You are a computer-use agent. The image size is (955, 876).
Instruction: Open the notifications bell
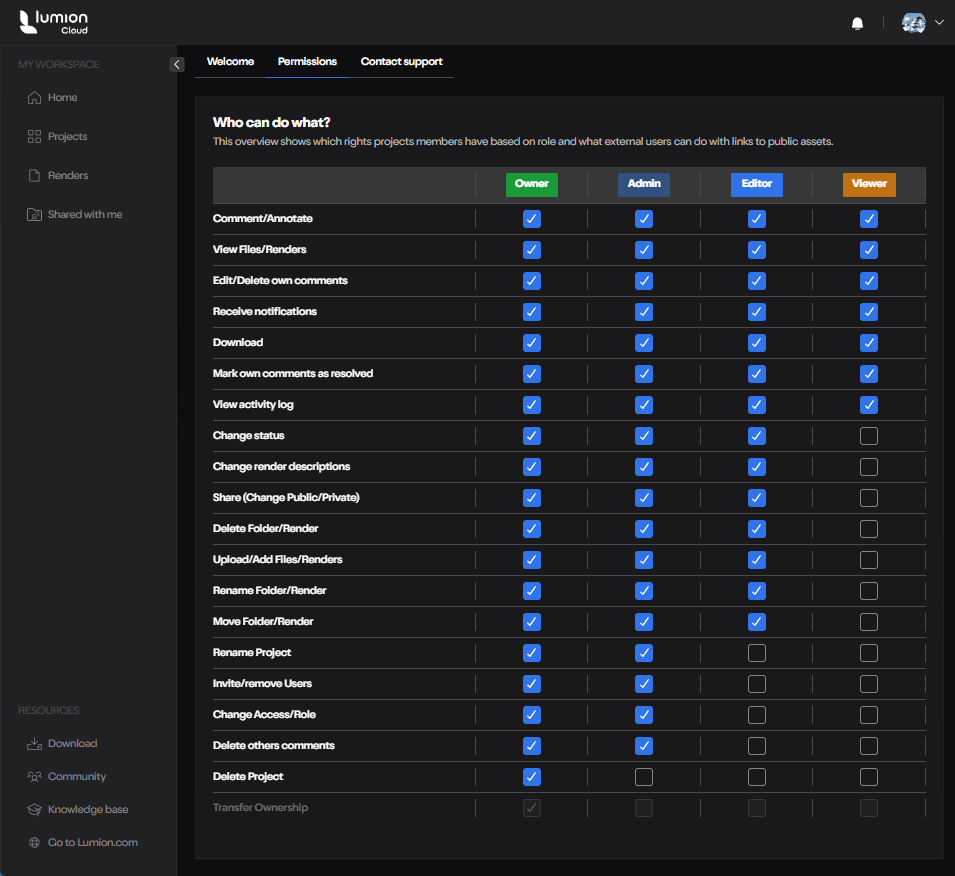[x=857, y=23]
